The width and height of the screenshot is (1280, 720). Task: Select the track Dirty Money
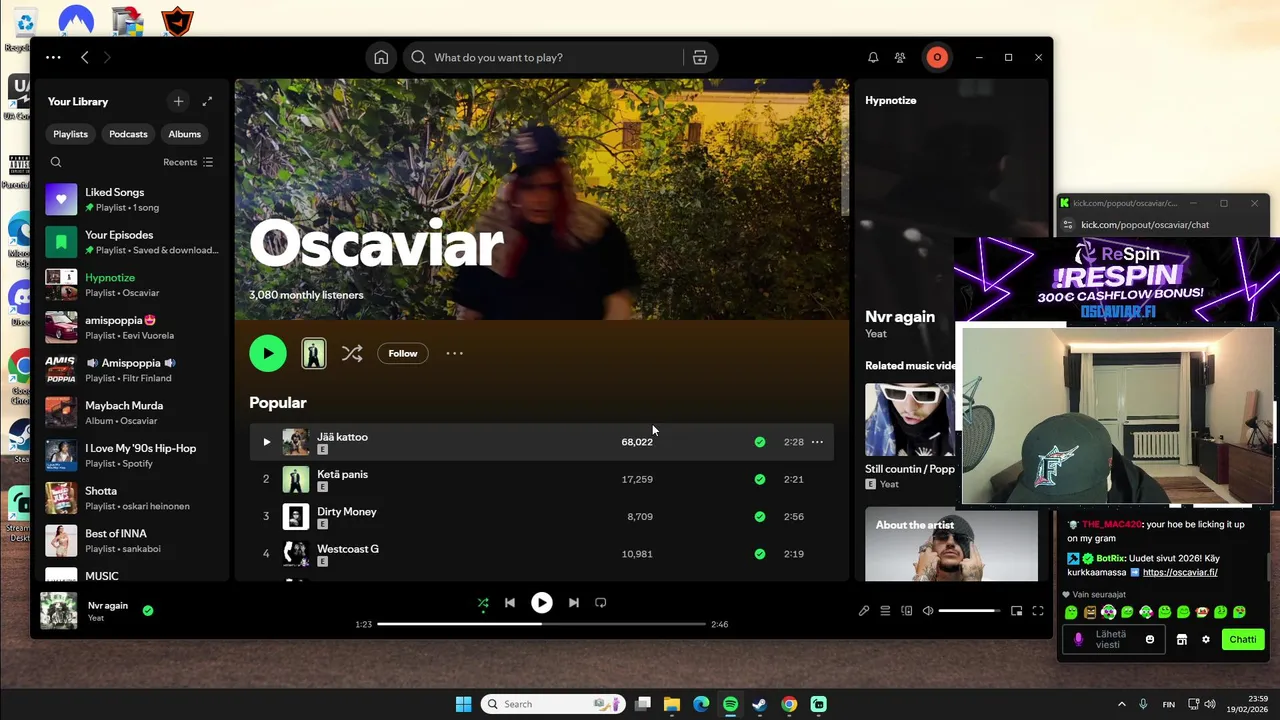(541, 517)
